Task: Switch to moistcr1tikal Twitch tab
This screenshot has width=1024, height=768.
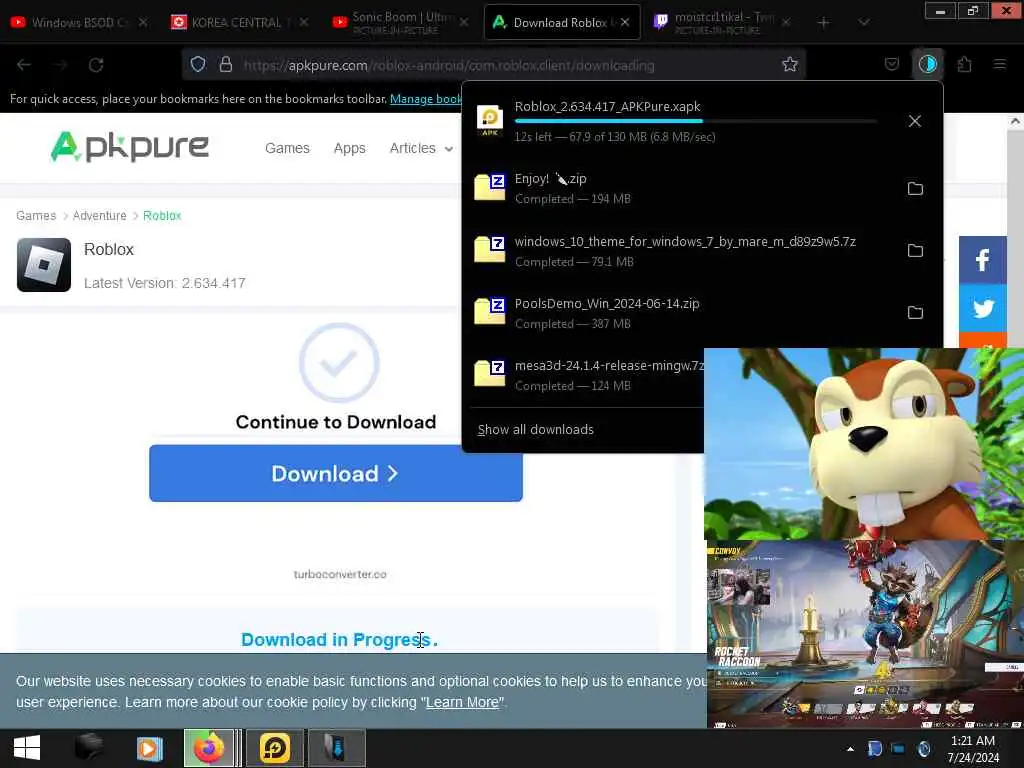Action: coord(722,22)
